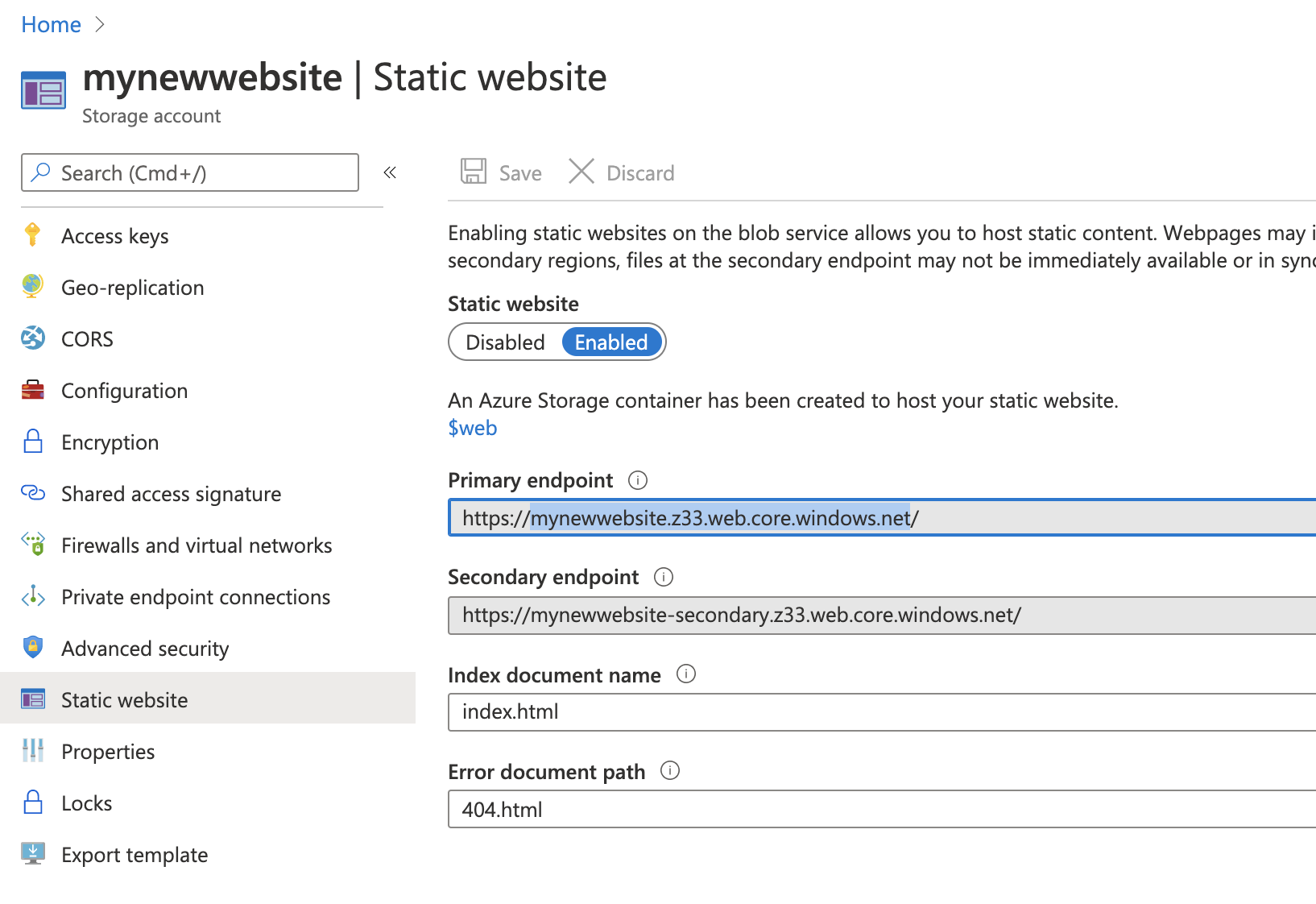Focus the Search (Cmd+/) box
Image resolution: width=1316 pixels, height=904 pixels.
[x=190, y=172]
